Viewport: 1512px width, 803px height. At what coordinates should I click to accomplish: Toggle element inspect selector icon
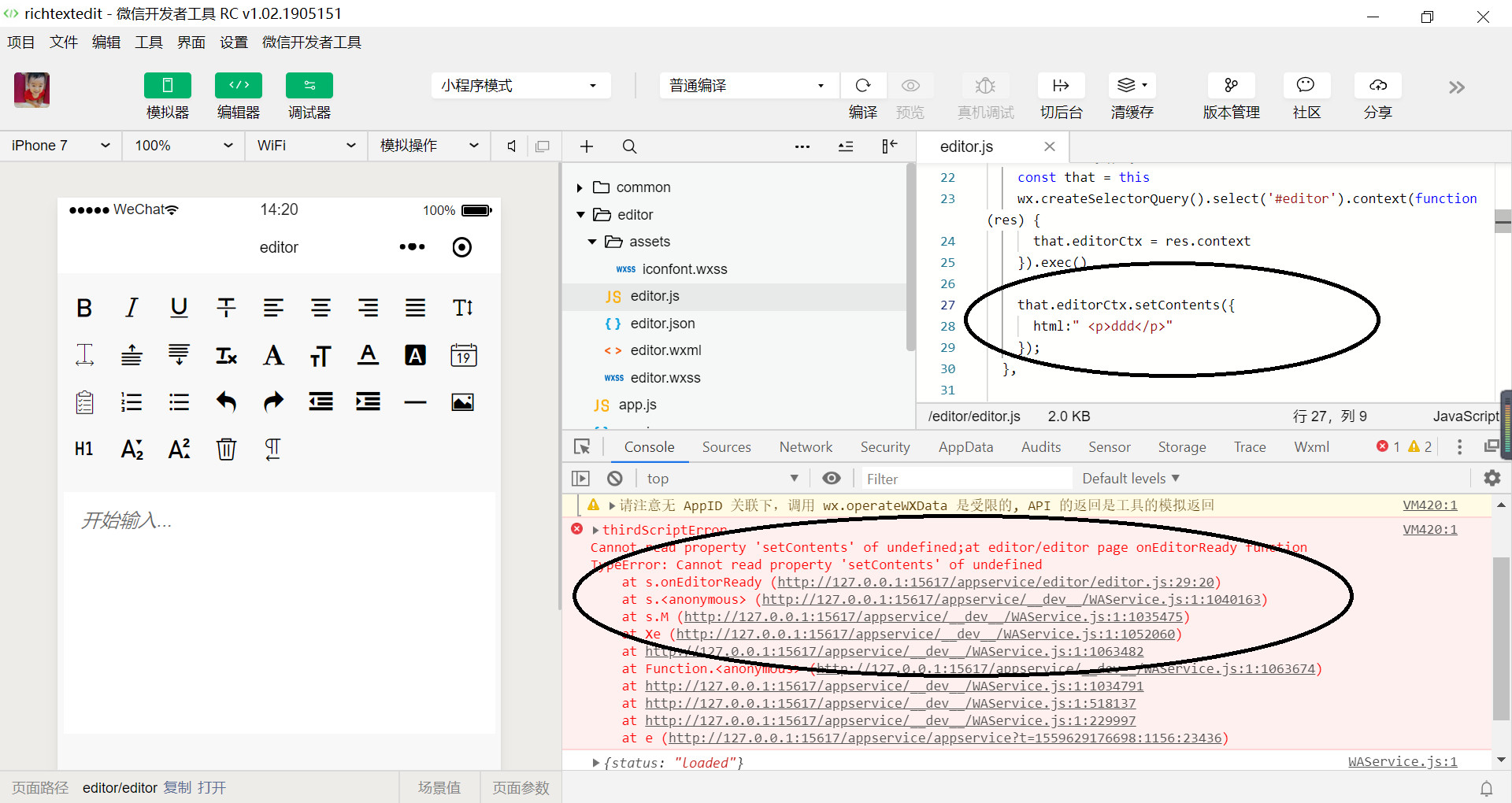click(x=582, y=447)
